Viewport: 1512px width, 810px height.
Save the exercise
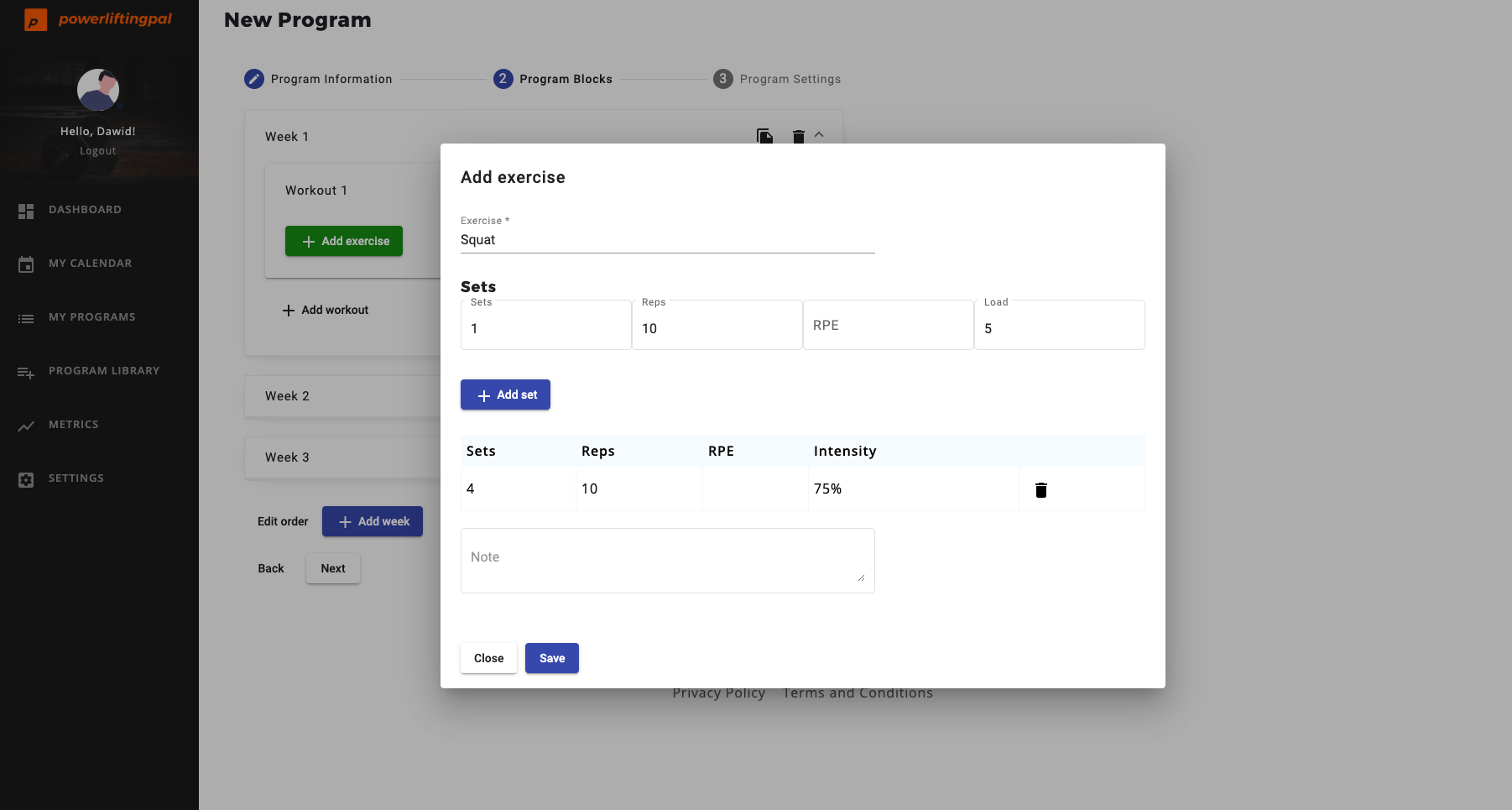point(552,658)
